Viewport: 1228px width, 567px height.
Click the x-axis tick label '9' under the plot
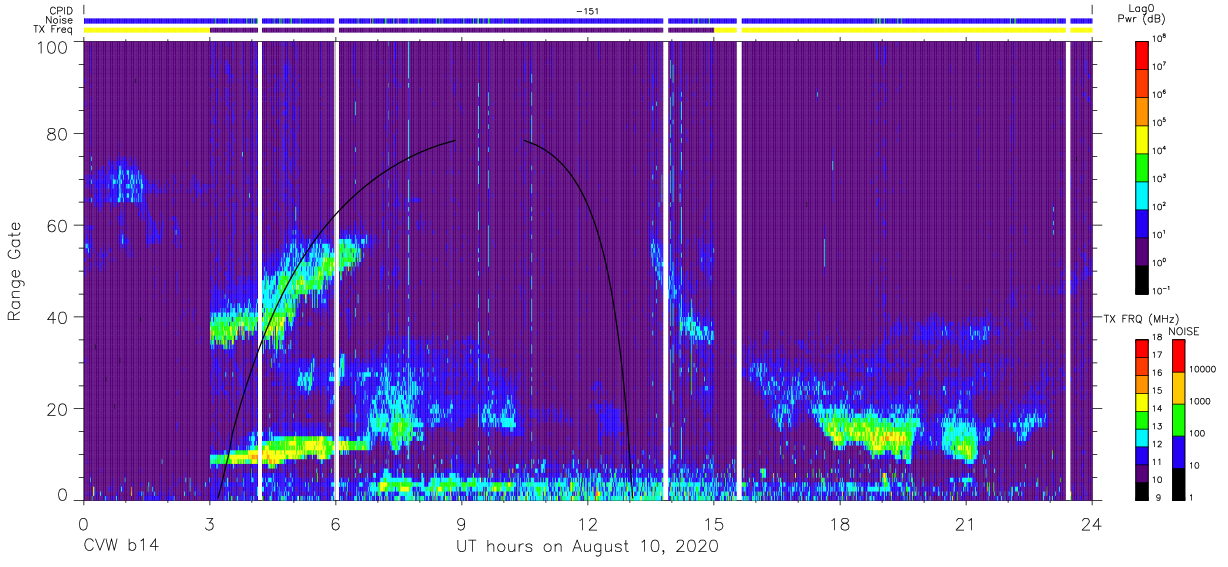[461, 524]
